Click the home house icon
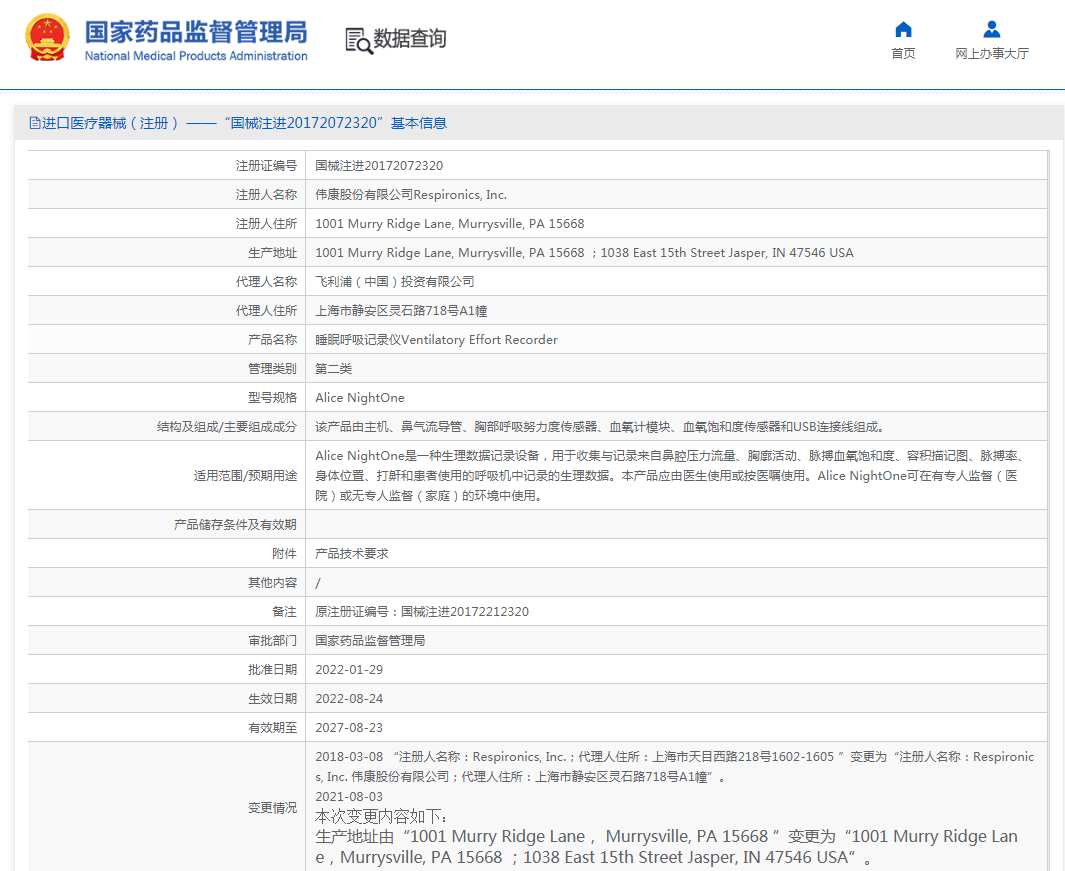 (903, 29)
